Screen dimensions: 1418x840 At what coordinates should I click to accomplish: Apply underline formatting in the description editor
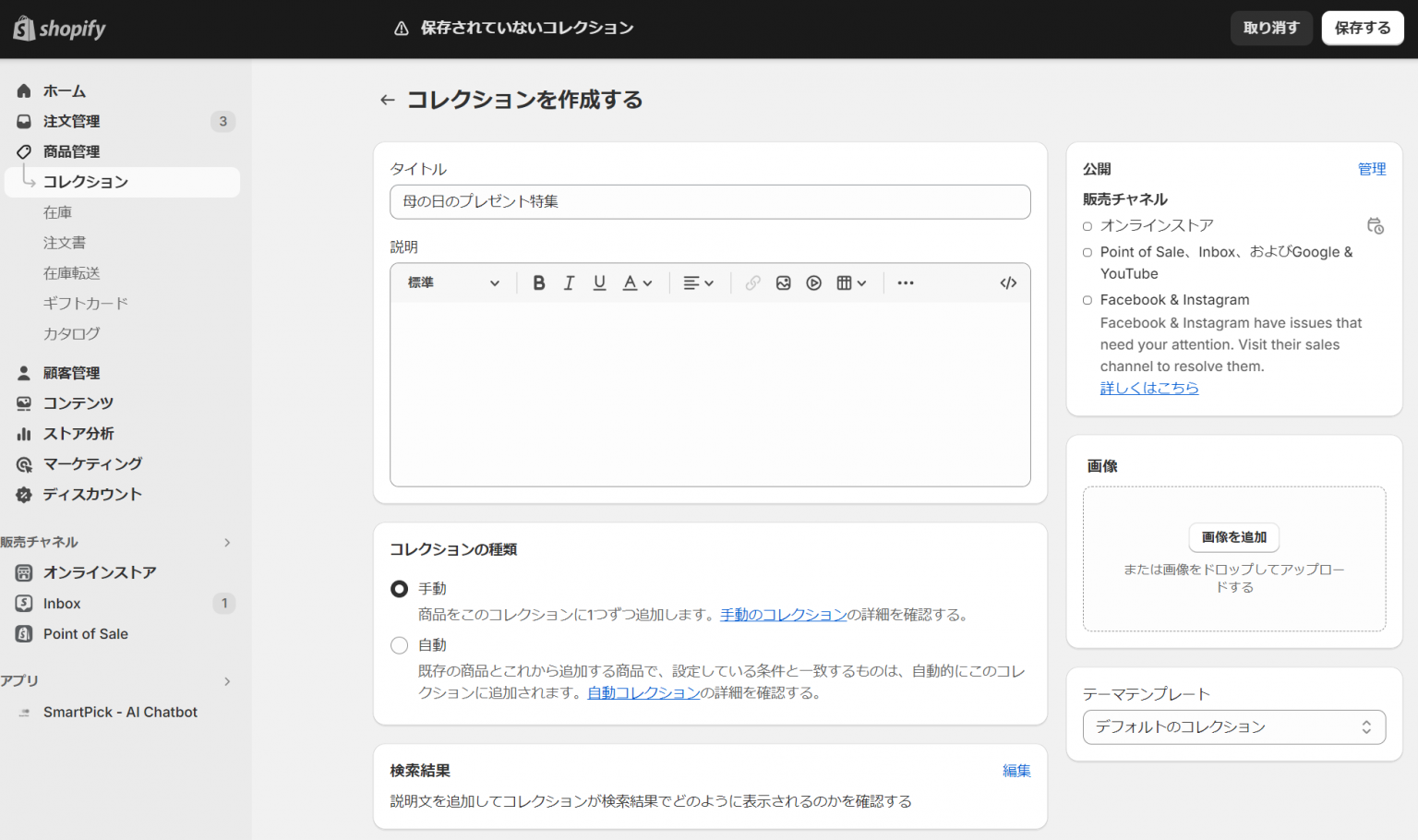[599, 282]
